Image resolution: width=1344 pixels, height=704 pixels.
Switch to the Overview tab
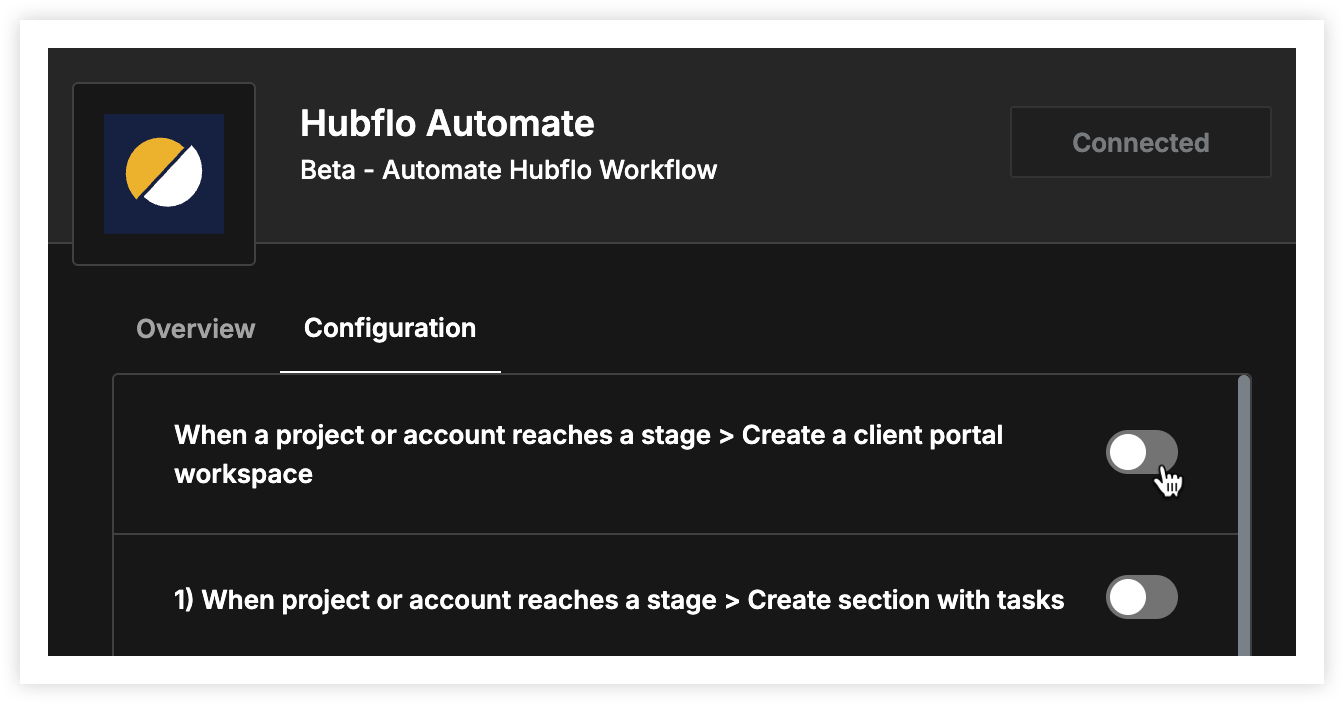point(196,329)
